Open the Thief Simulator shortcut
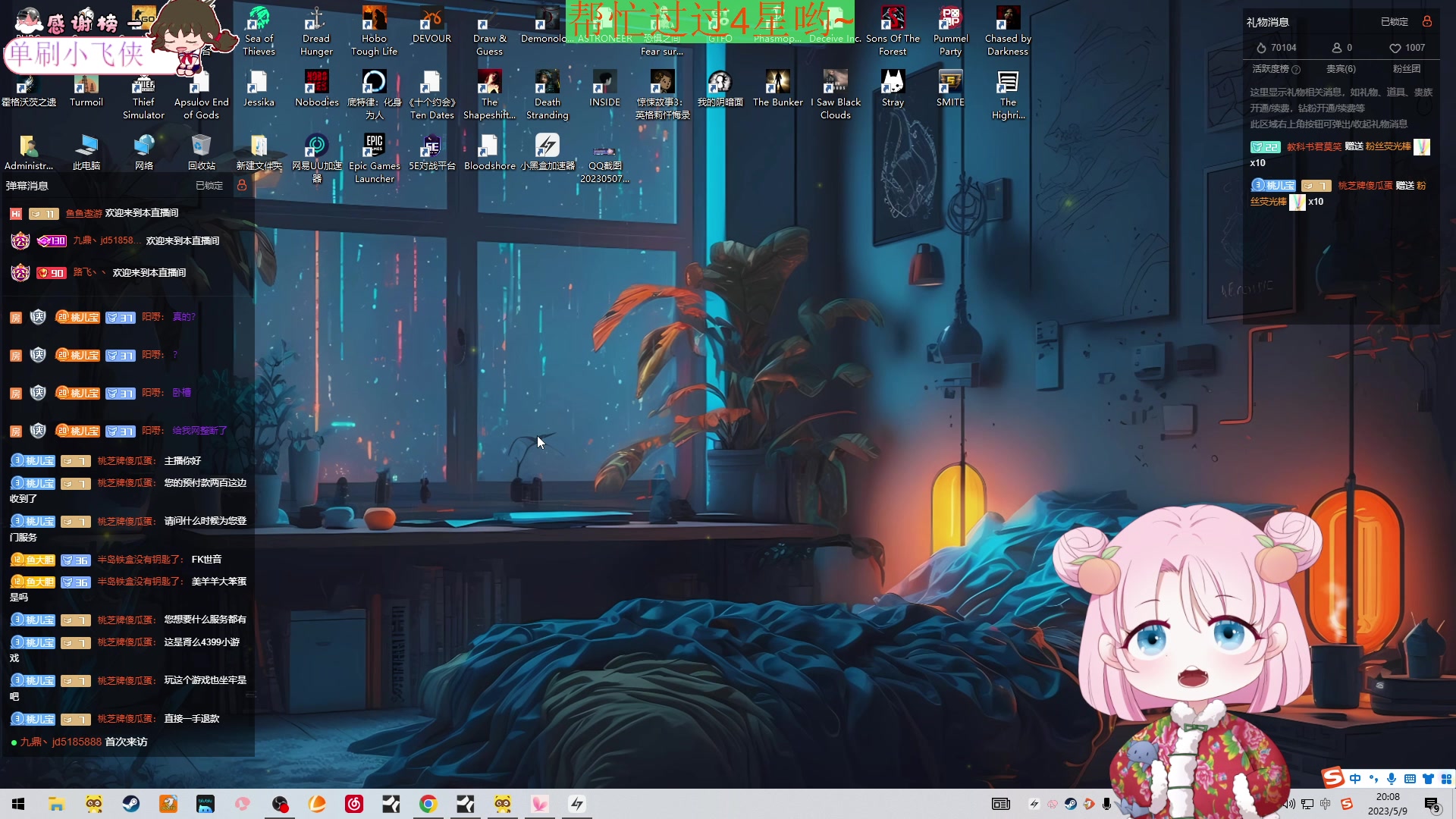Viewport: 1456px width, 819px height. click(x=143, y=95)
